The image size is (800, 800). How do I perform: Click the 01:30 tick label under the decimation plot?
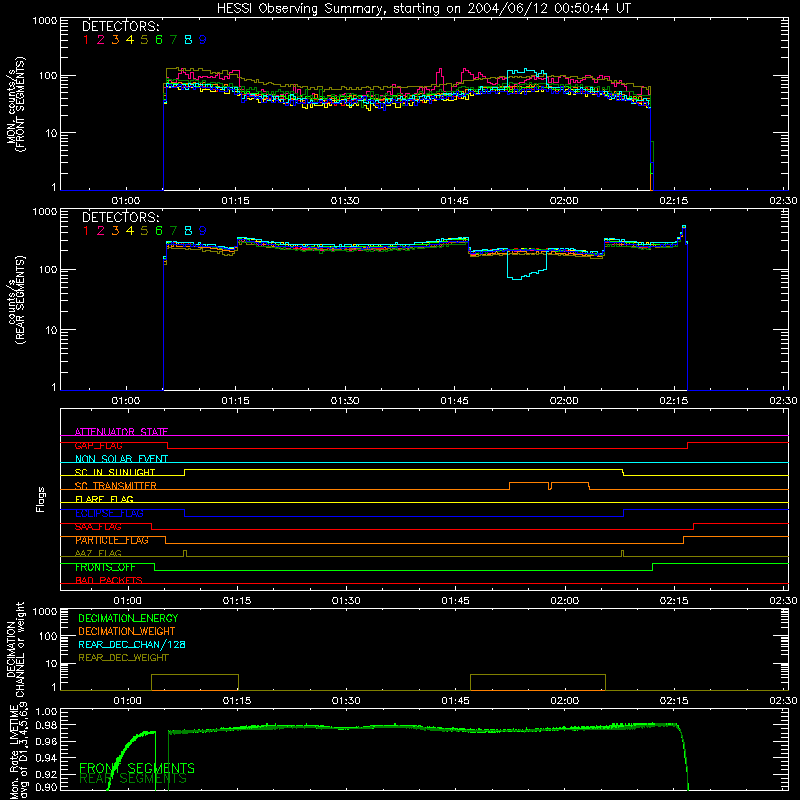346,701
